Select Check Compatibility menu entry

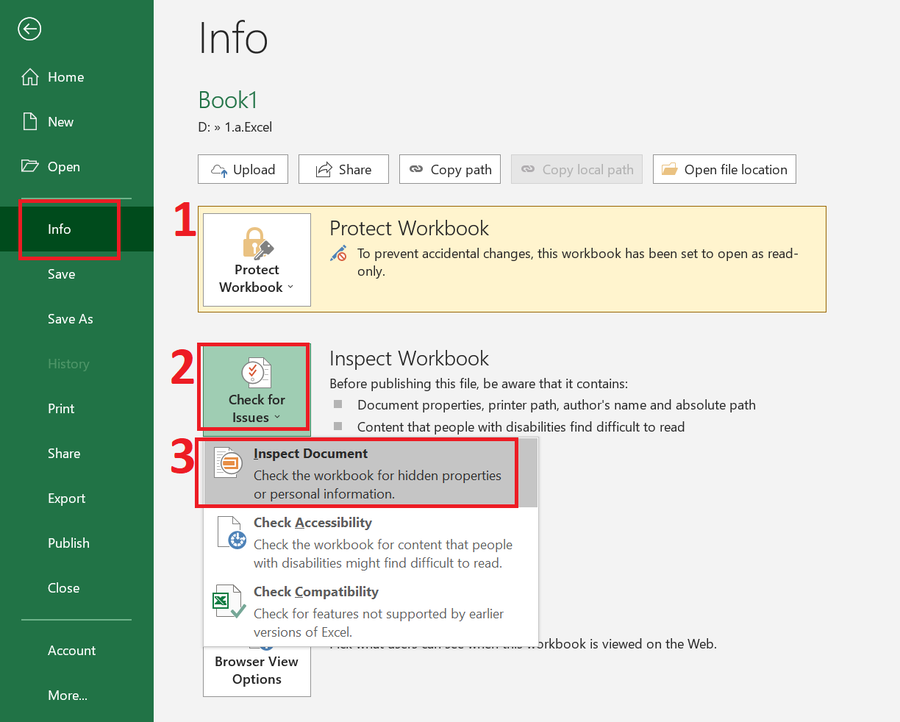370,611
